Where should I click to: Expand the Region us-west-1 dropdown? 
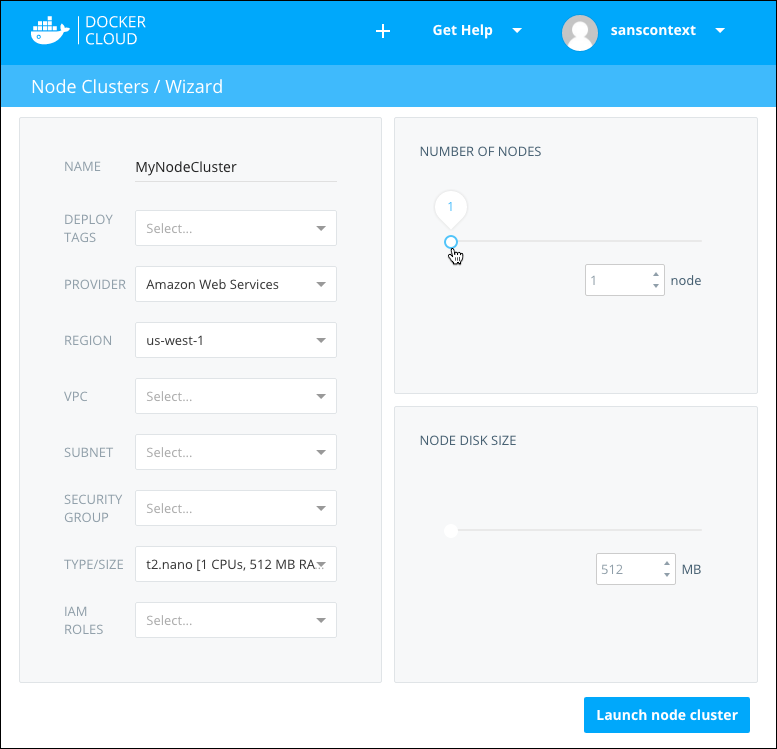pos(236,340)
